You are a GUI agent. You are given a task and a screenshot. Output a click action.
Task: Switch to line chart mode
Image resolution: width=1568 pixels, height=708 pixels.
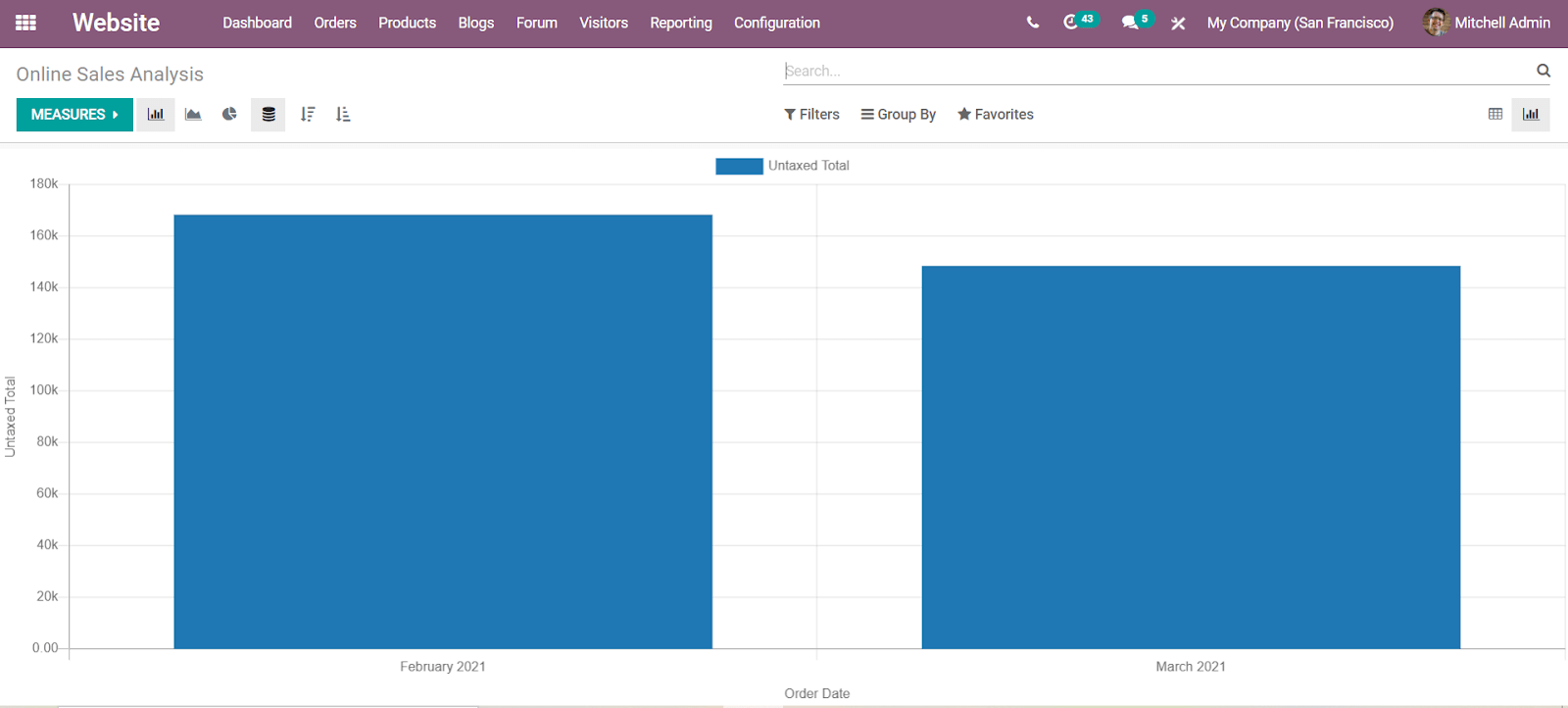(193, 115)
